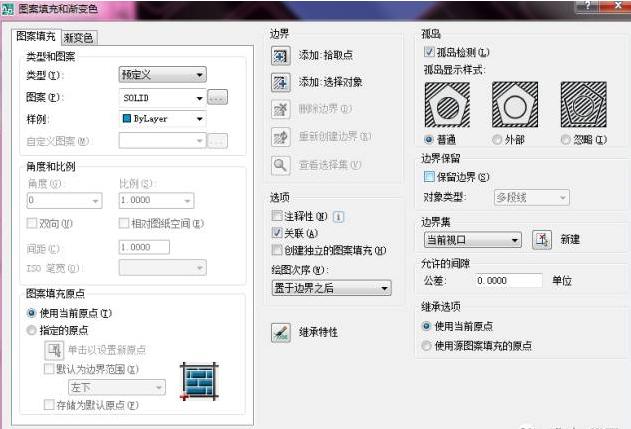Viewport: 631px width, 429px height.
Task: Toggle the 相对图纸空间 checkbox
Action: pyautogui.click(x=124, y=223)
